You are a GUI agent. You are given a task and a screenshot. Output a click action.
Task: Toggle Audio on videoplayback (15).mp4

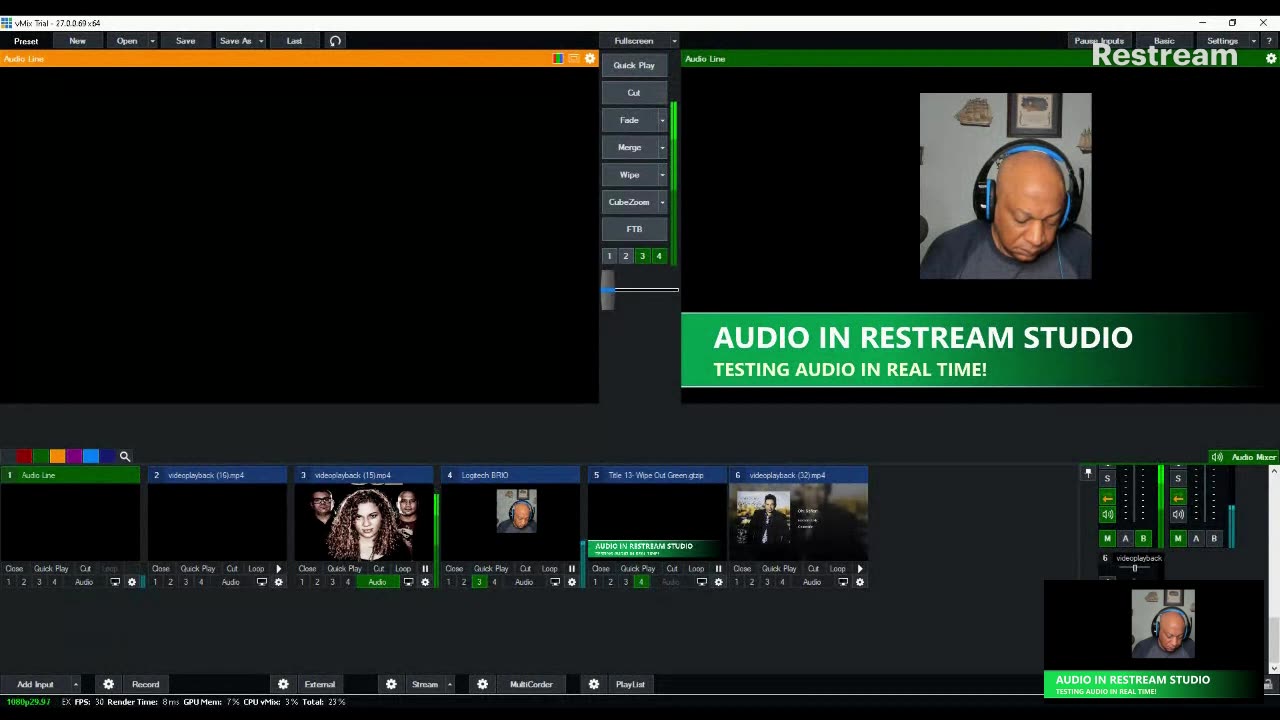click(x=377, y=582)
